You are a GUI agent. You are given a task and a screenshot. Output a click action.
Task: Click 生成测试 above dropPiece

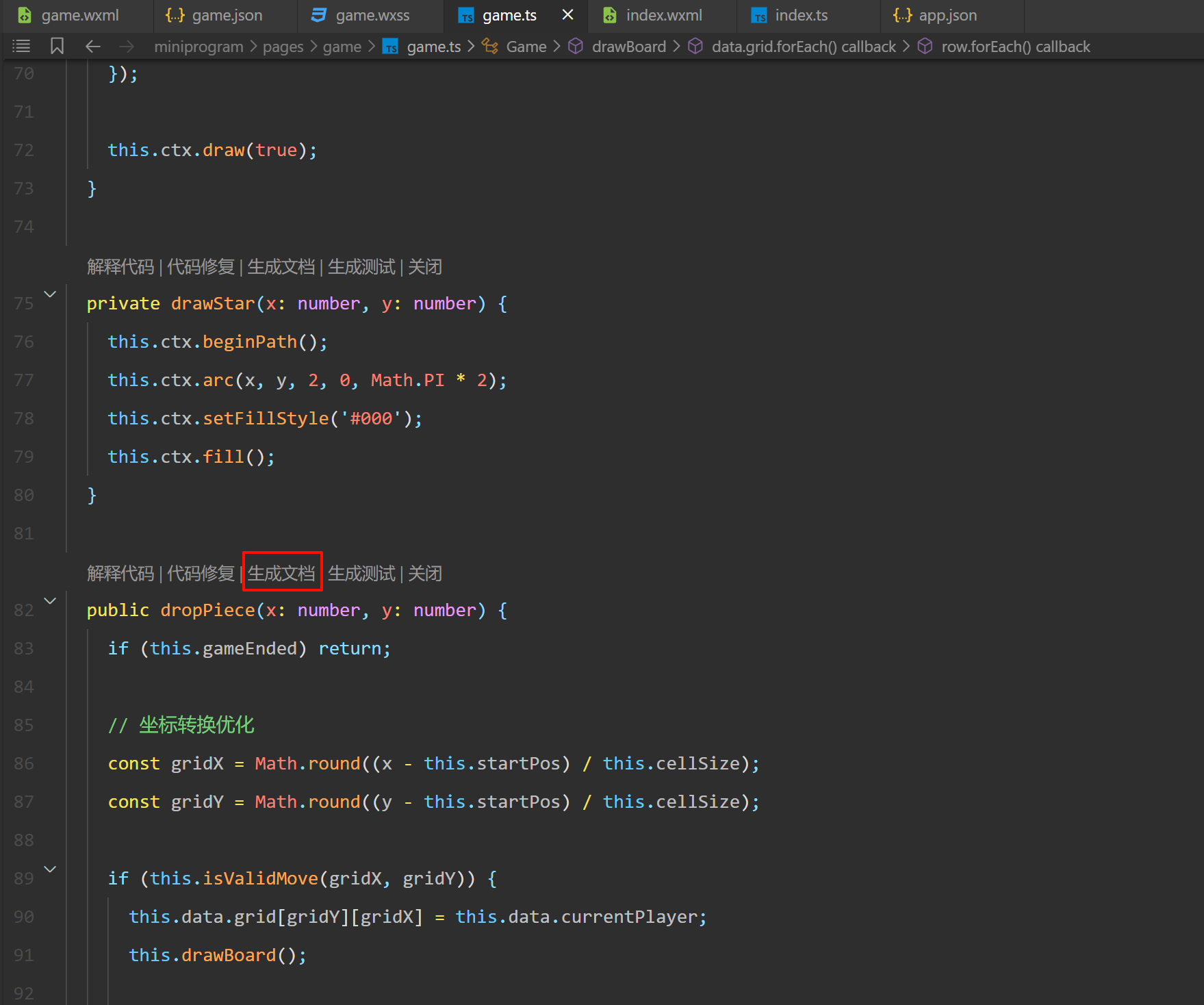[x=361, y=574]
